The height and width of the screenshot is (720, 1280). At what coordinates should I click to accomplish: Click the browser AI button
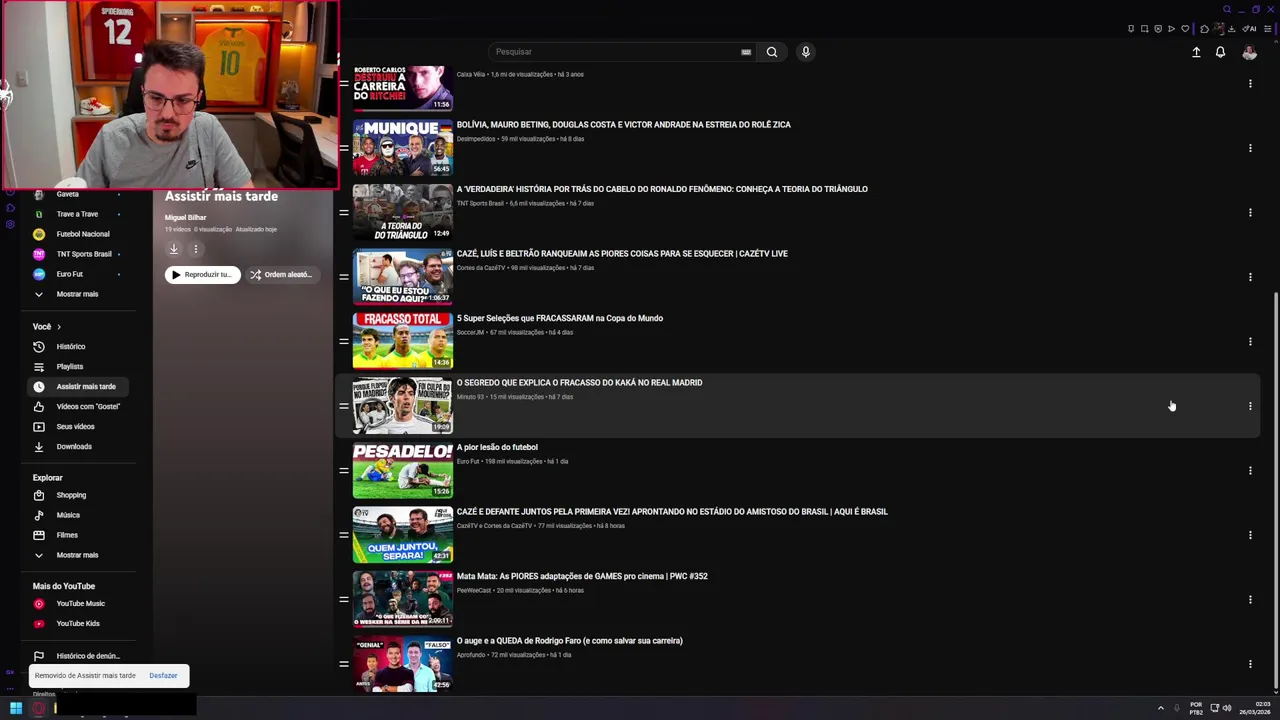click(x=1249, y=29)
